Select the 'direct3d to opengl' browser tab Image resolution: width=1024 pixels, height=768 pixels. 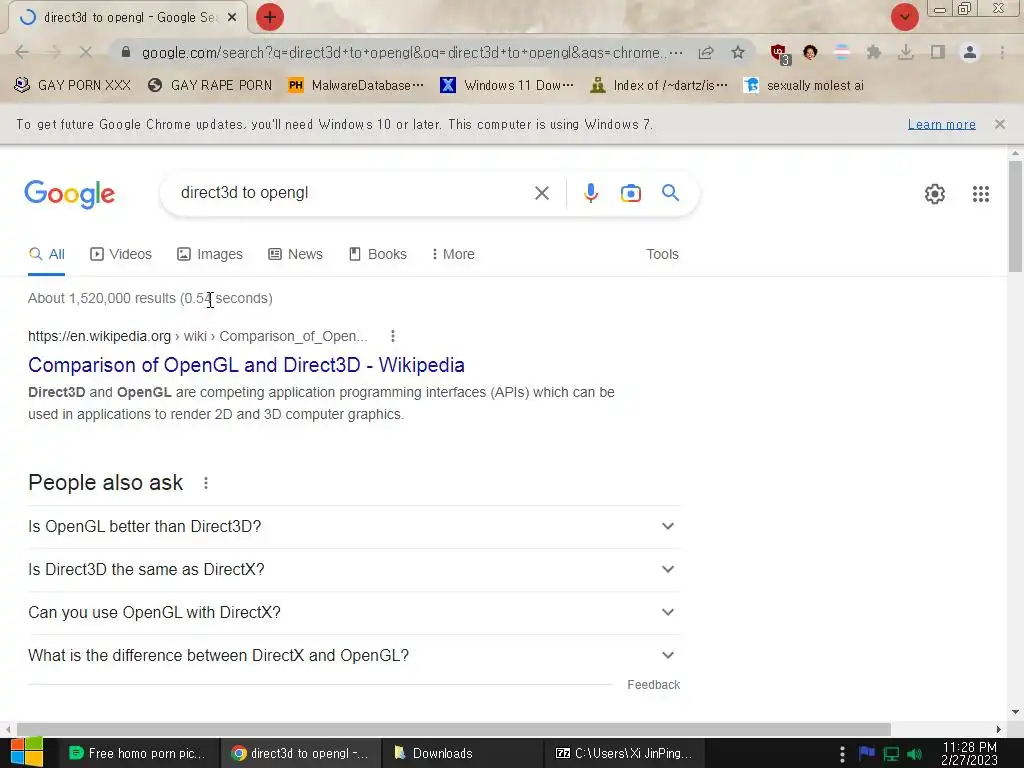pos(127,18)
